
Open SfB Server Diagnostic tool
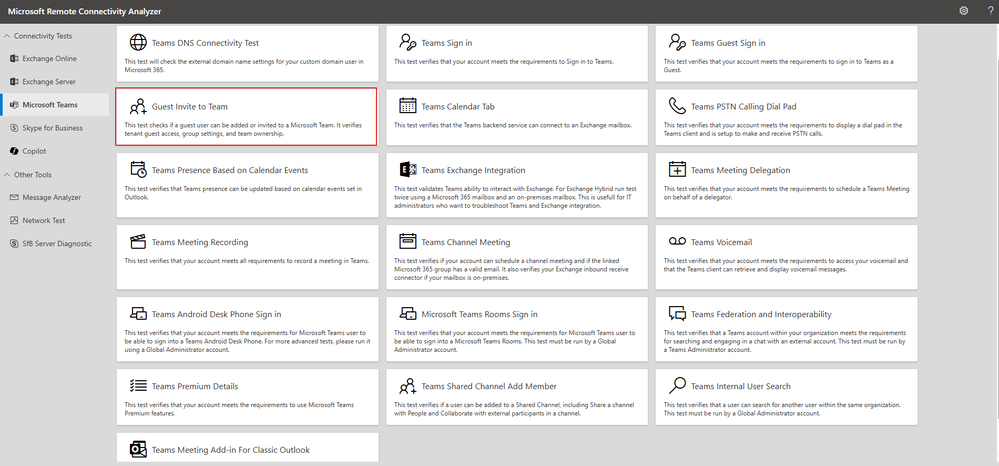pyautogui.click(x=57, y=244)
